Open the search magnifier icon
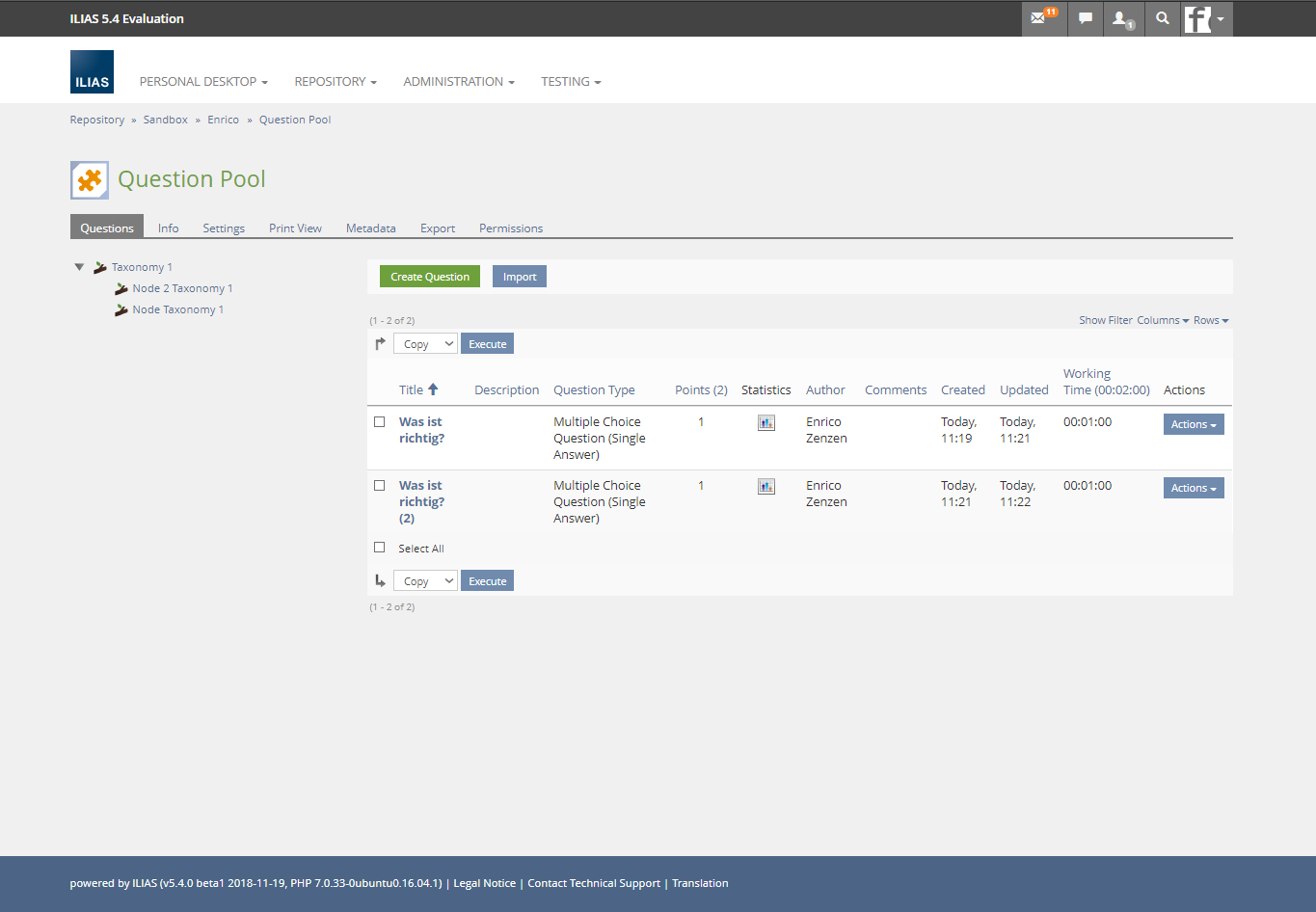The height and width of the screenshot is (912, 1316). tap(1163, 18)
